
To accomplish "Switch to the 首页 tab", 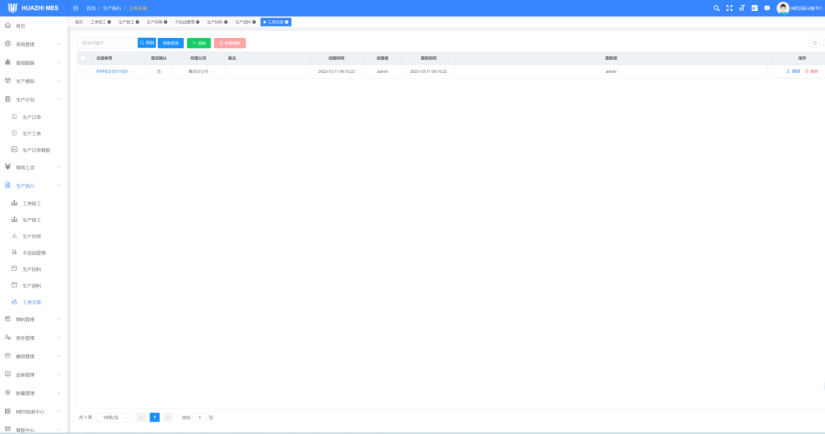I will coord(79,21).
